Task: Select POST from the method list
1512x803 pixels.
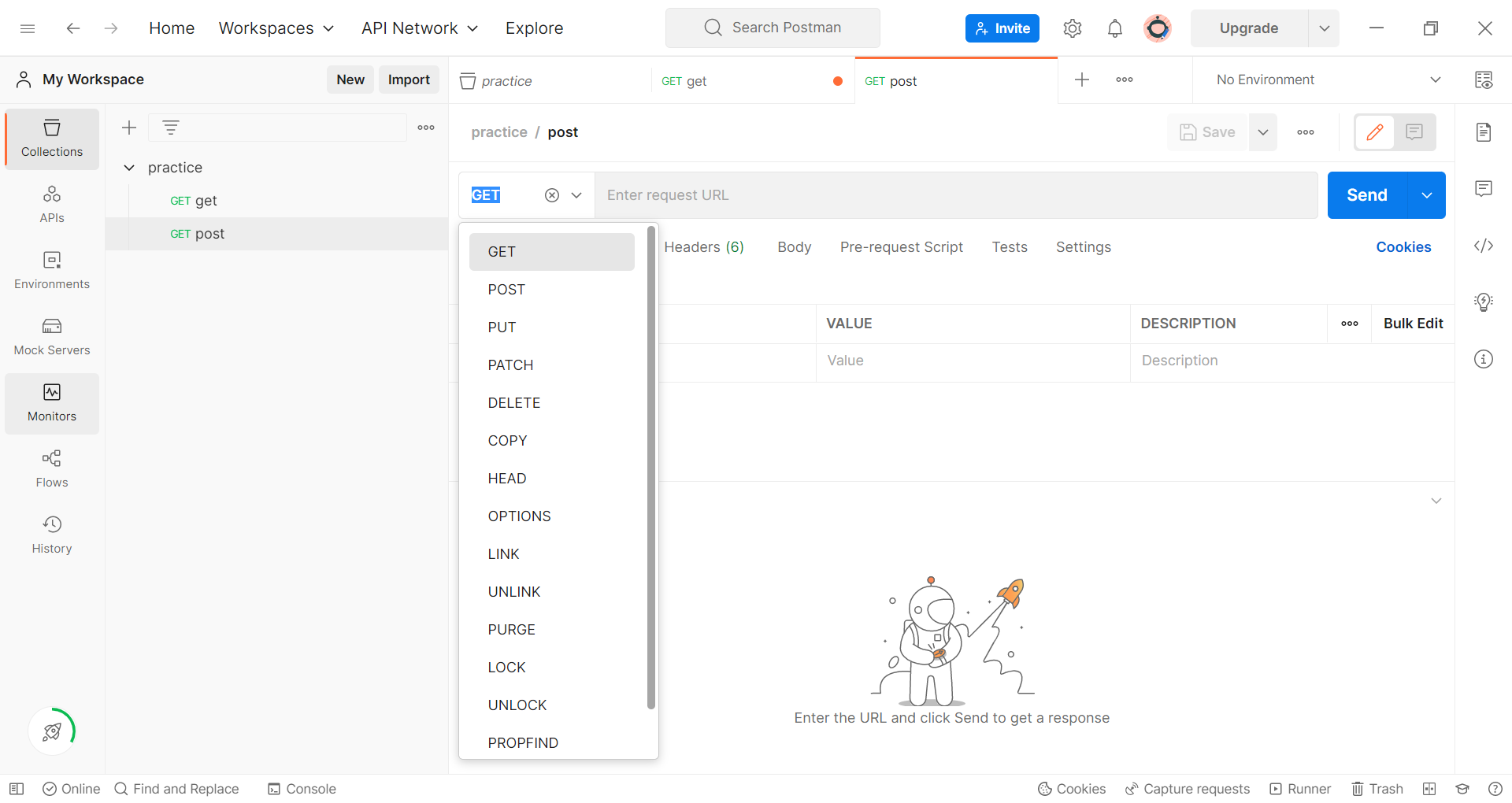Action: pyautogui.click(x=552, y=290)
